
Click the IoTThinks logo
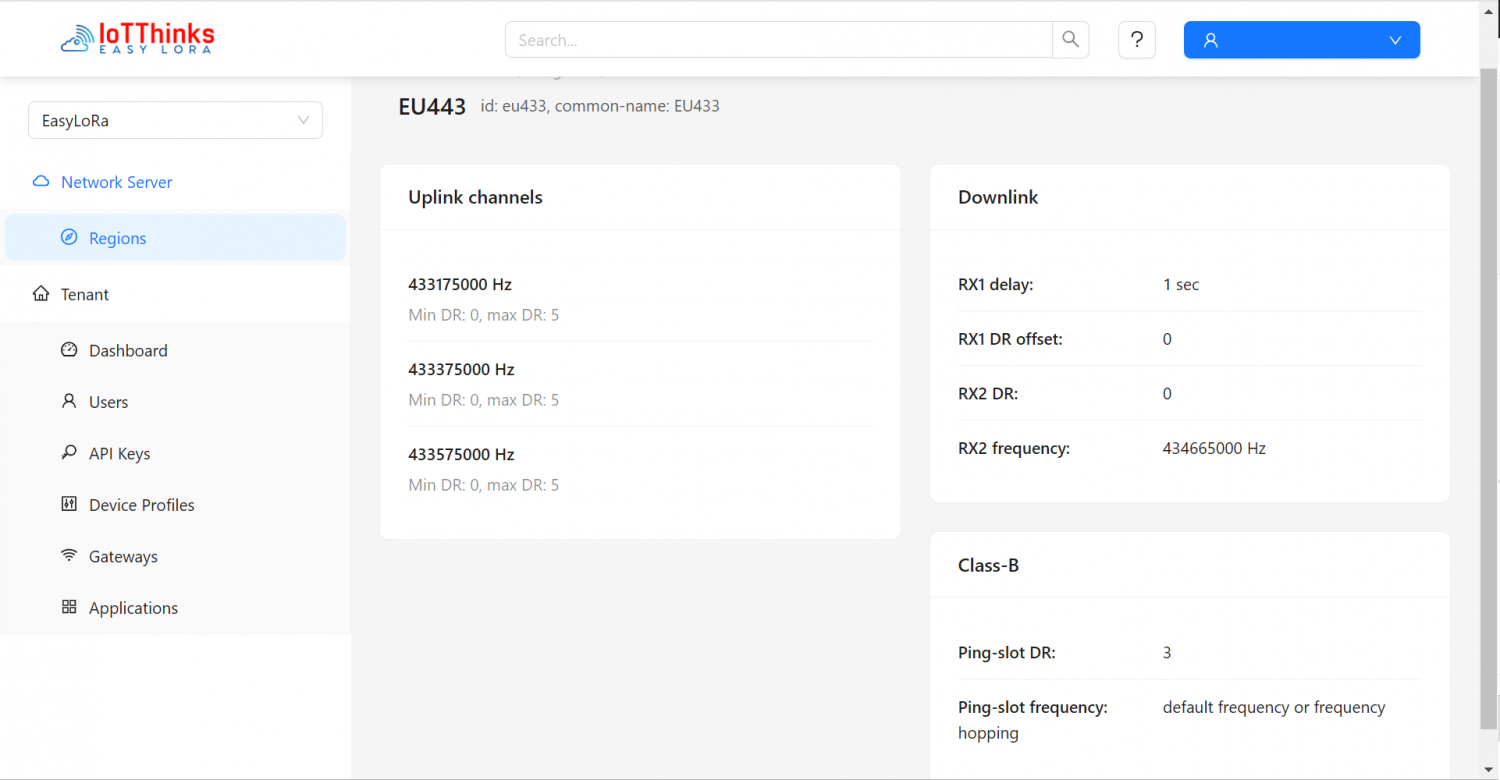(x=136, y=38)
